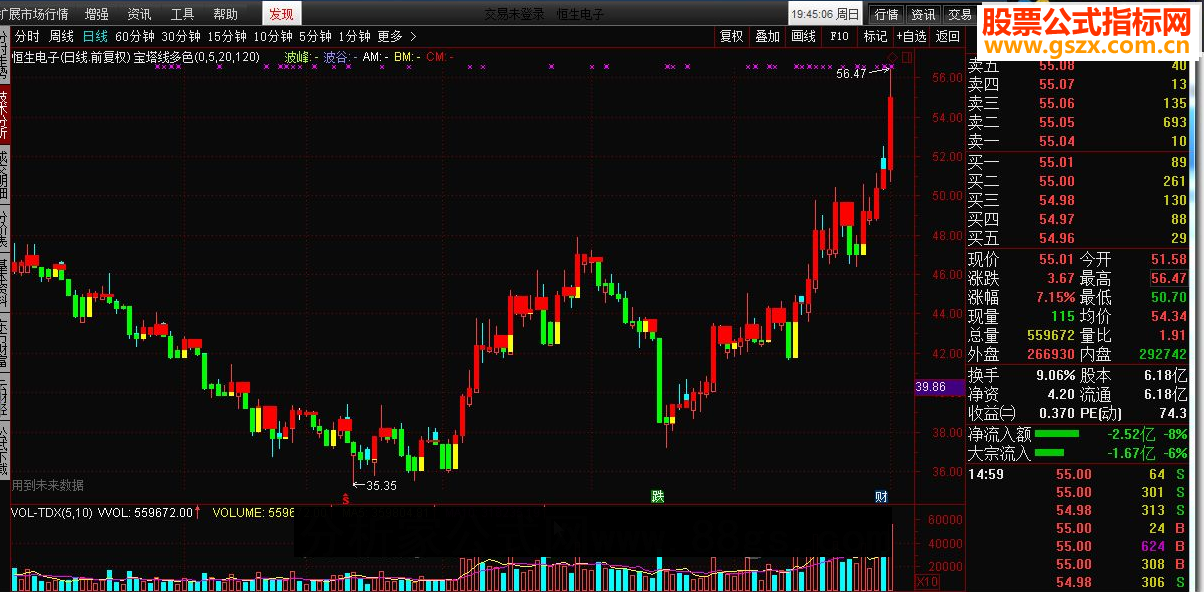The image size is (1204, 592).
Task: Select the 卖二 55.05 order row
Action: coord(1078,122)
